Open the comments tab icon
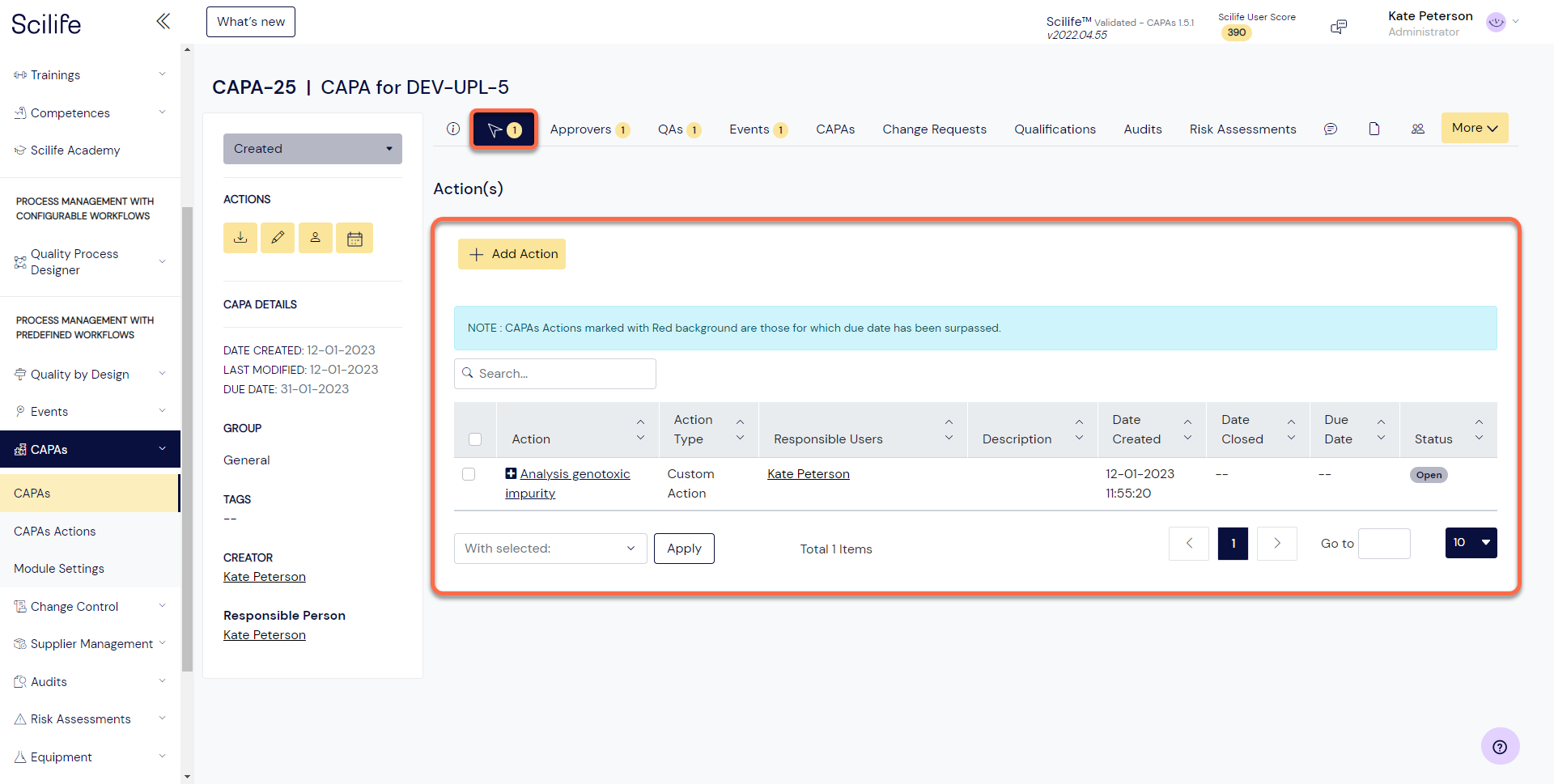 point(1331,129)
